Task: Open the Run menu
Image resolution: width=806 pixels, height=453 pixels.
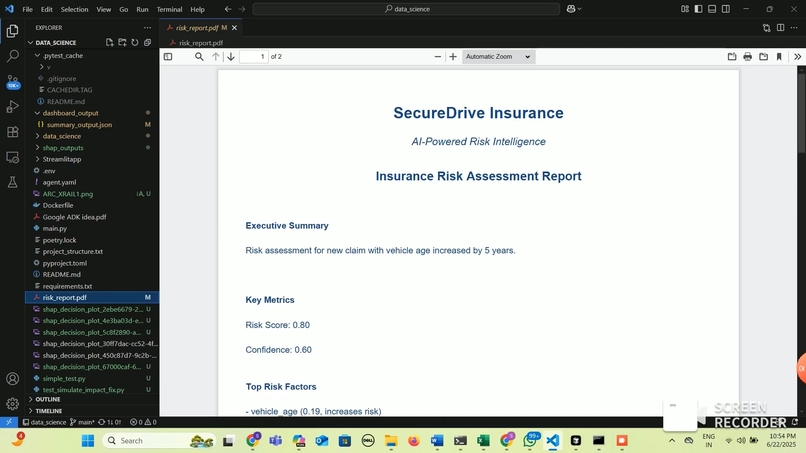Action: tap(142, 9)
